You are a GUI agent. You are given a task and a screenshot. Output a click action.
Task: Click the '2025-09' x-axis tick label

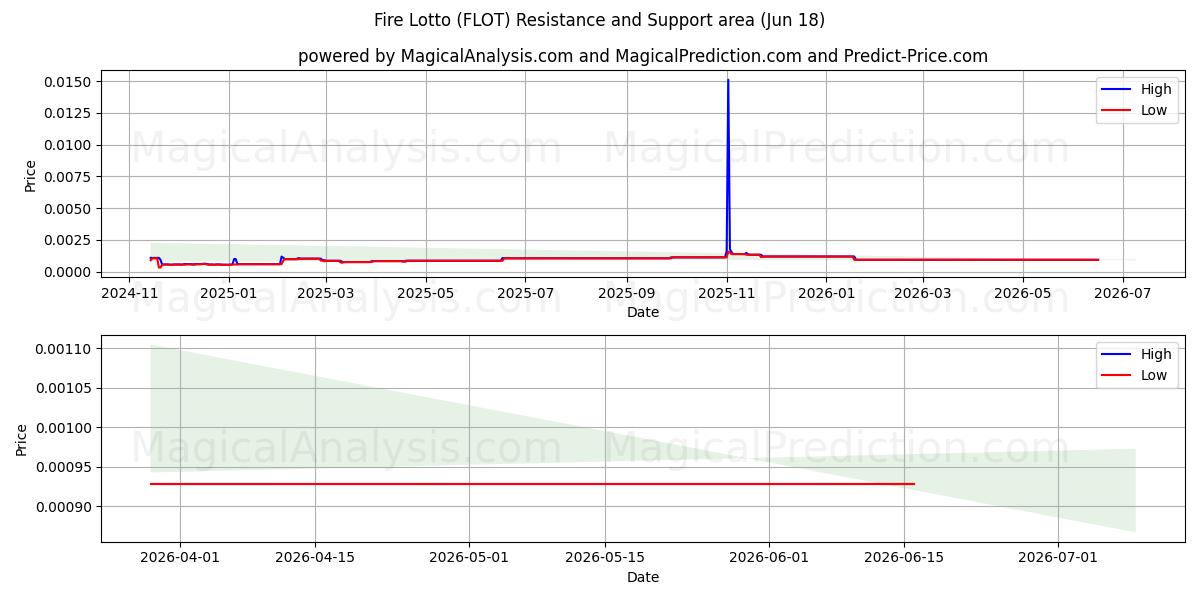627,293
